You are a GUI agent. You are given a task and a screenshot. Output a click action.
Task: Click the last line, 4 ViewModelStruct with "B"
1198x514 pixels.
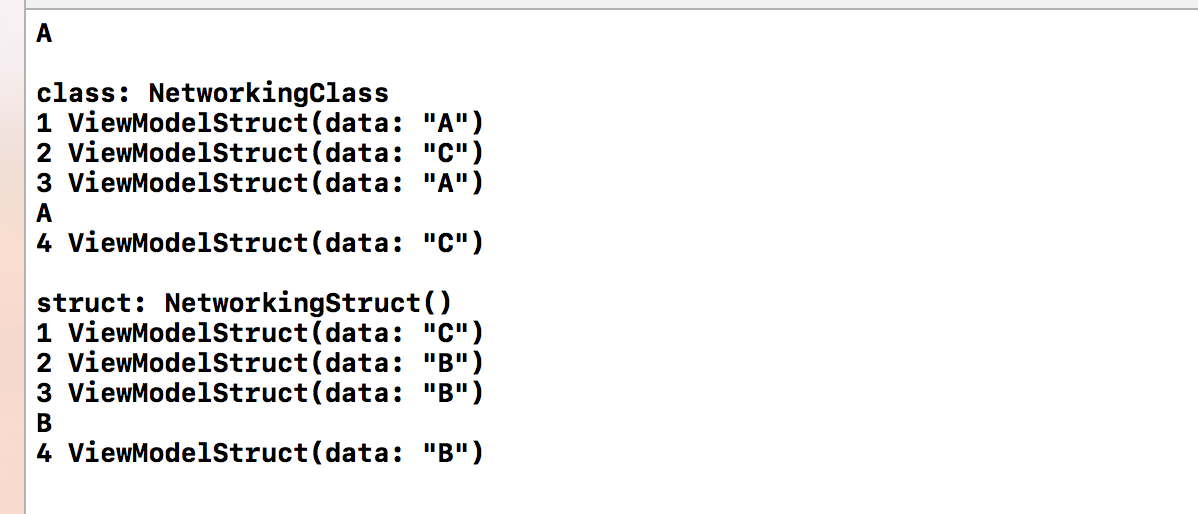tap(260, 453)
